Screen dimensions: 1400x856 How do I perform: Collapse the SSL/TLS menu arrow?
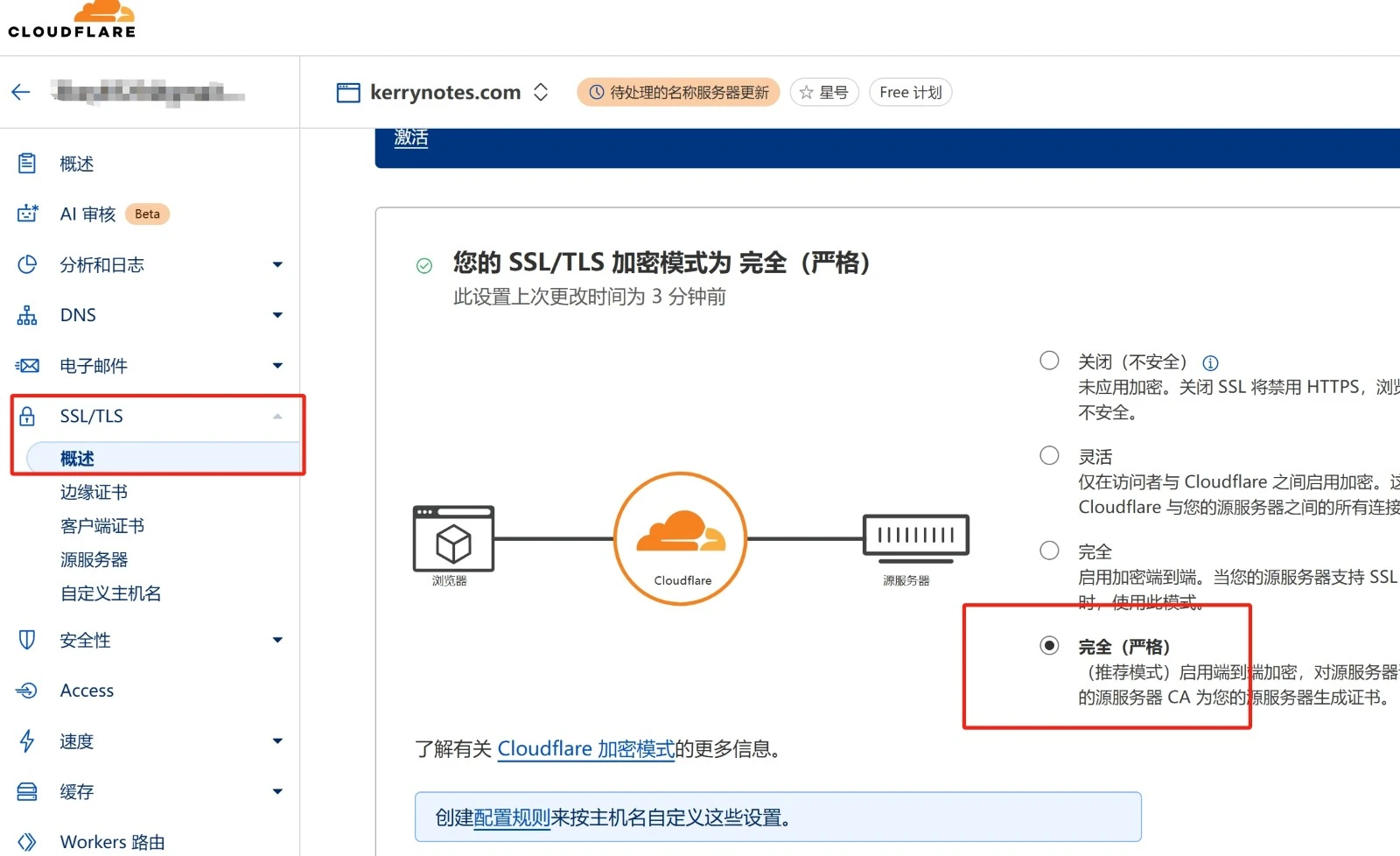tap(277, 416)
